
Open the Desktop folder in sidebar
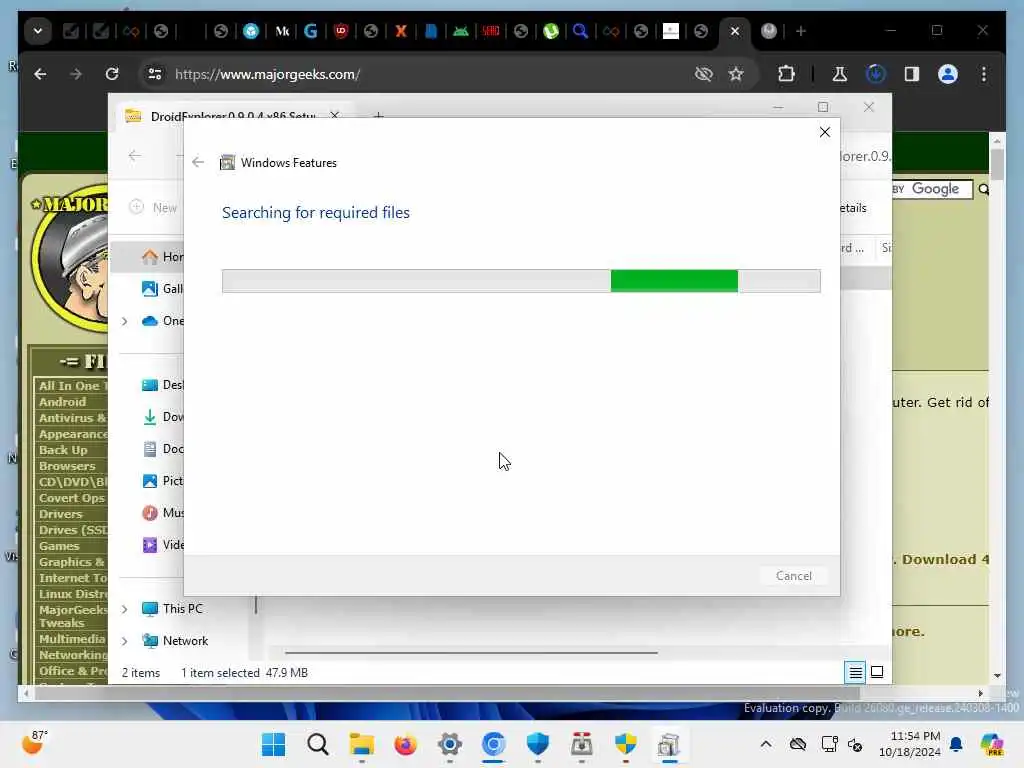[x=163, y=385]
